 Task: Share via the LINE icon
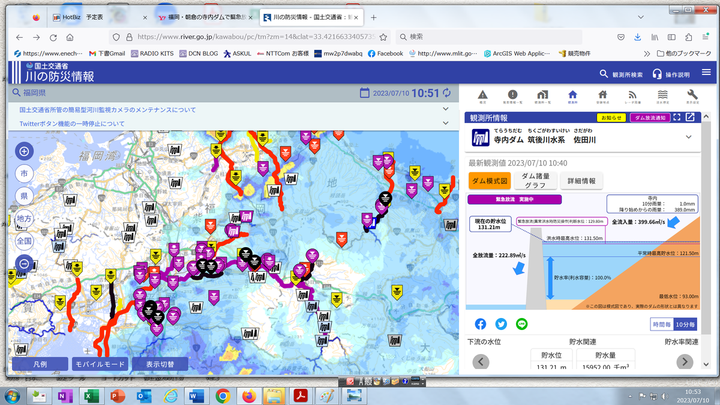[522, 324]
